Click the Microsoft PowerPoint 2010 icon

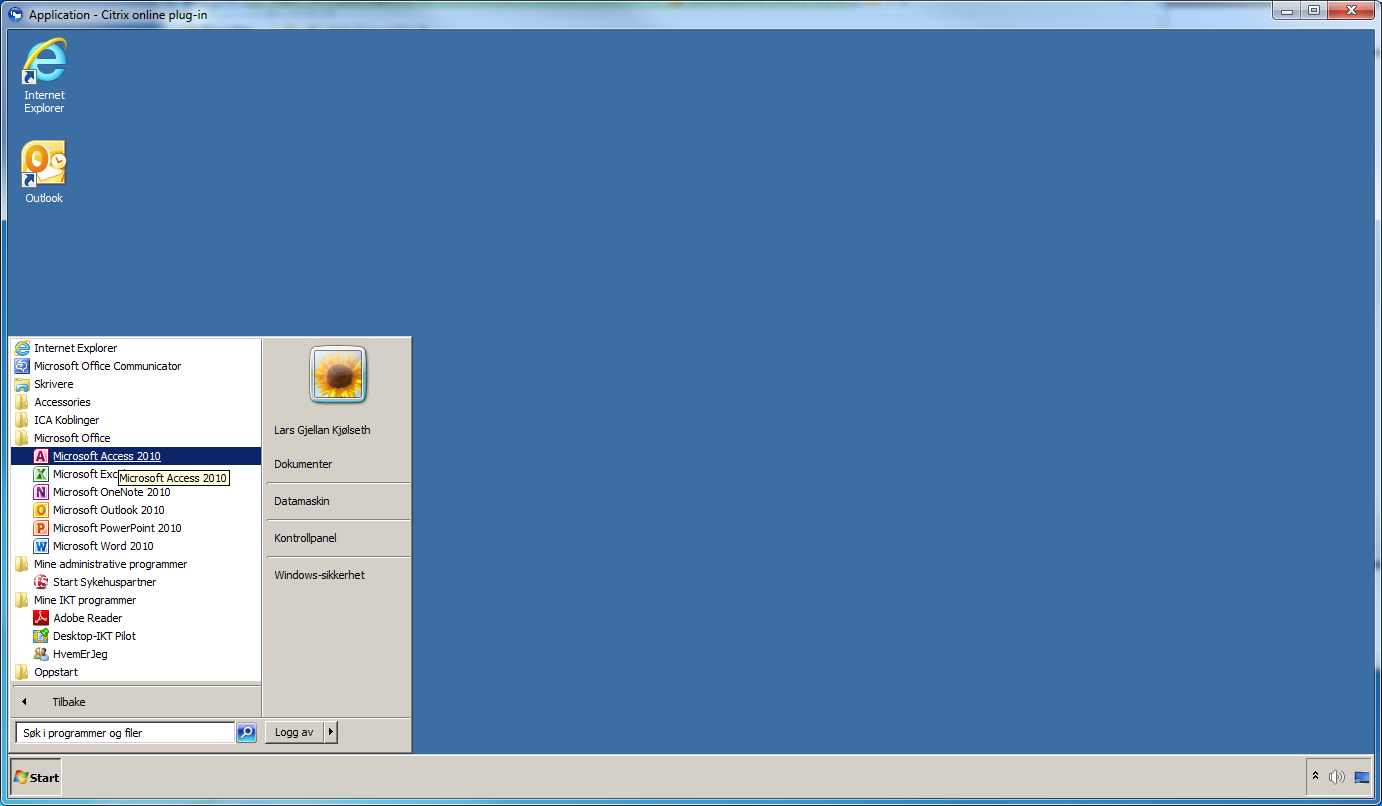41,528
